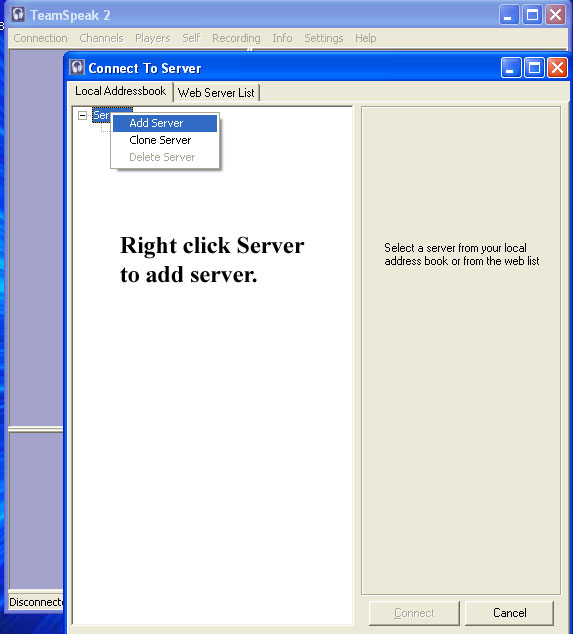Image resolution: width=573 pixels, height=634 pixels.
Task: Collapse the Servers tree node
Action: 82,116
